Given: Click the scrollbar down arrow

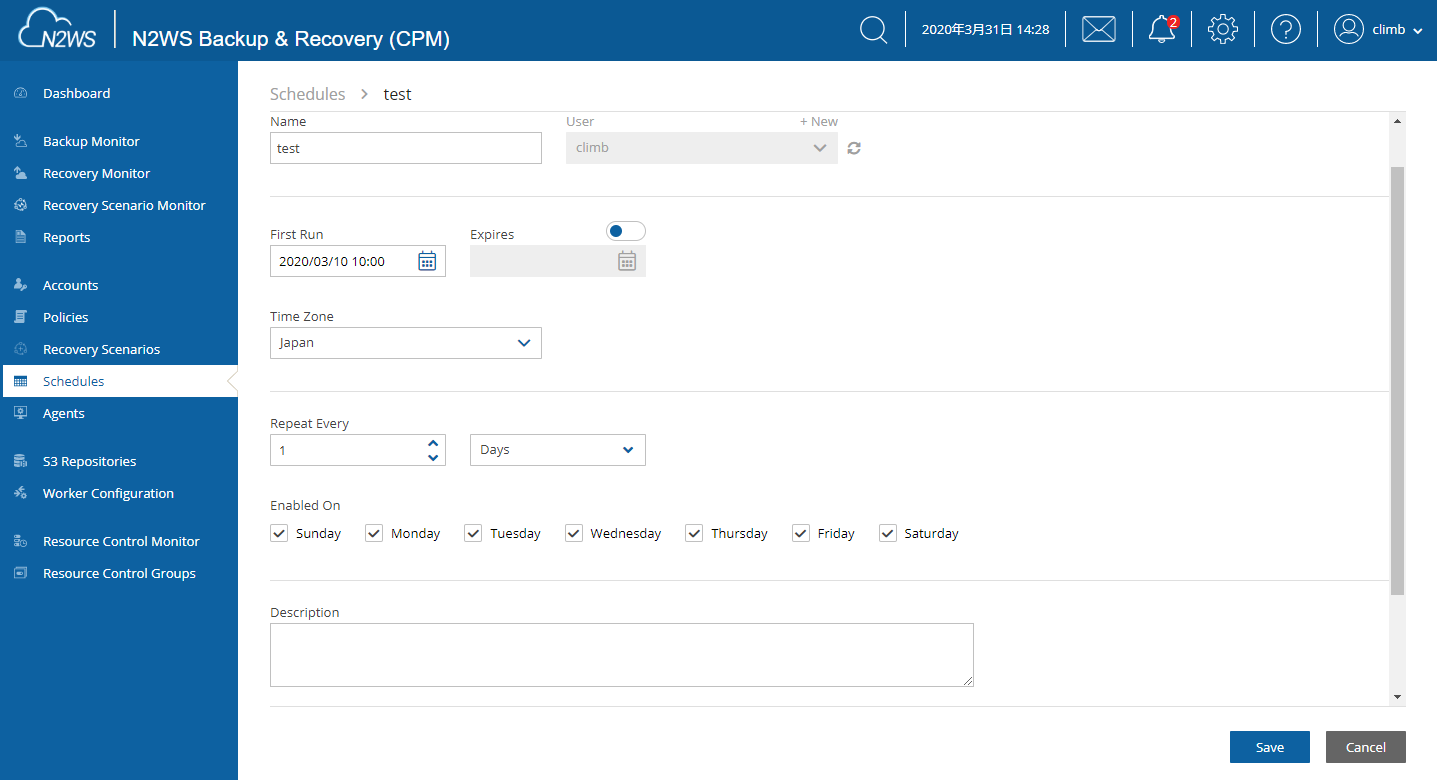Looking at the screenshot, I should click(x=1397, y=697).
